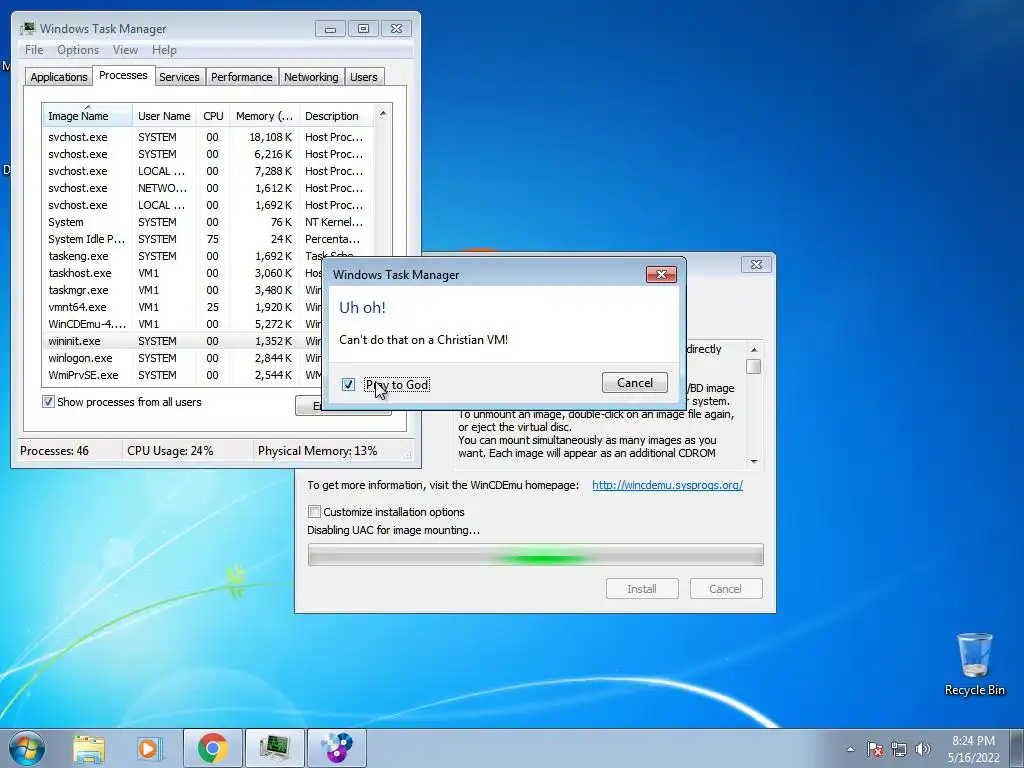
Task: Click process list scroll up arrow
Action: 383,114
